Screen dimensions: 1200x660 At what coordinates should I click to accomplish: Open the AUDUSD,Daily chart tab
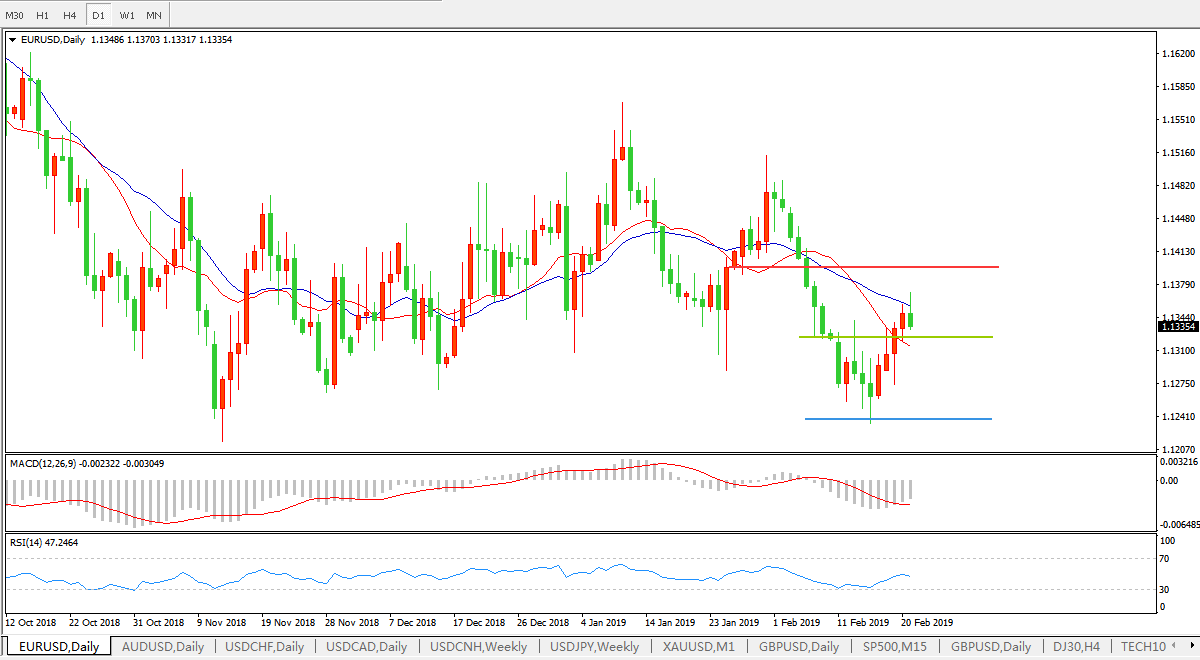162,647
